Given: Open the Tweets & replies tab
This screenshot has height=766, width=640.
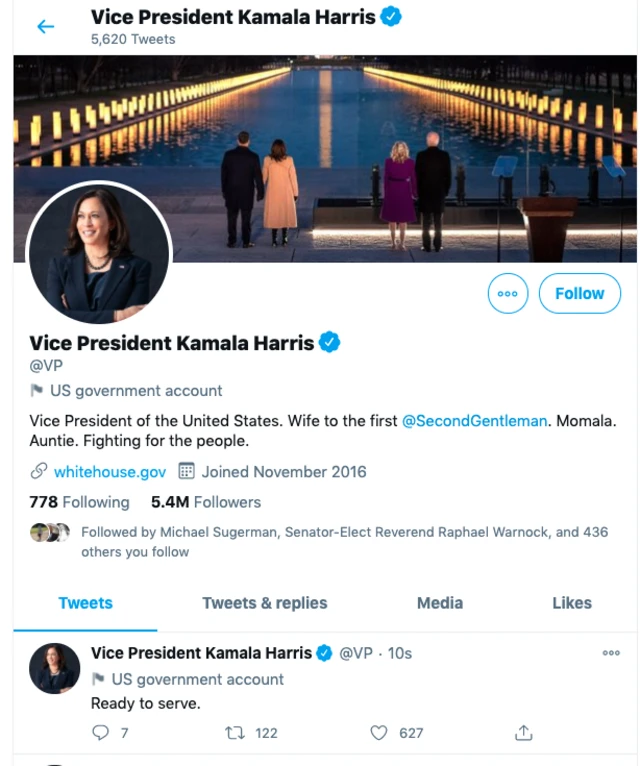Looking at the screenshot, I should [265, 603].
